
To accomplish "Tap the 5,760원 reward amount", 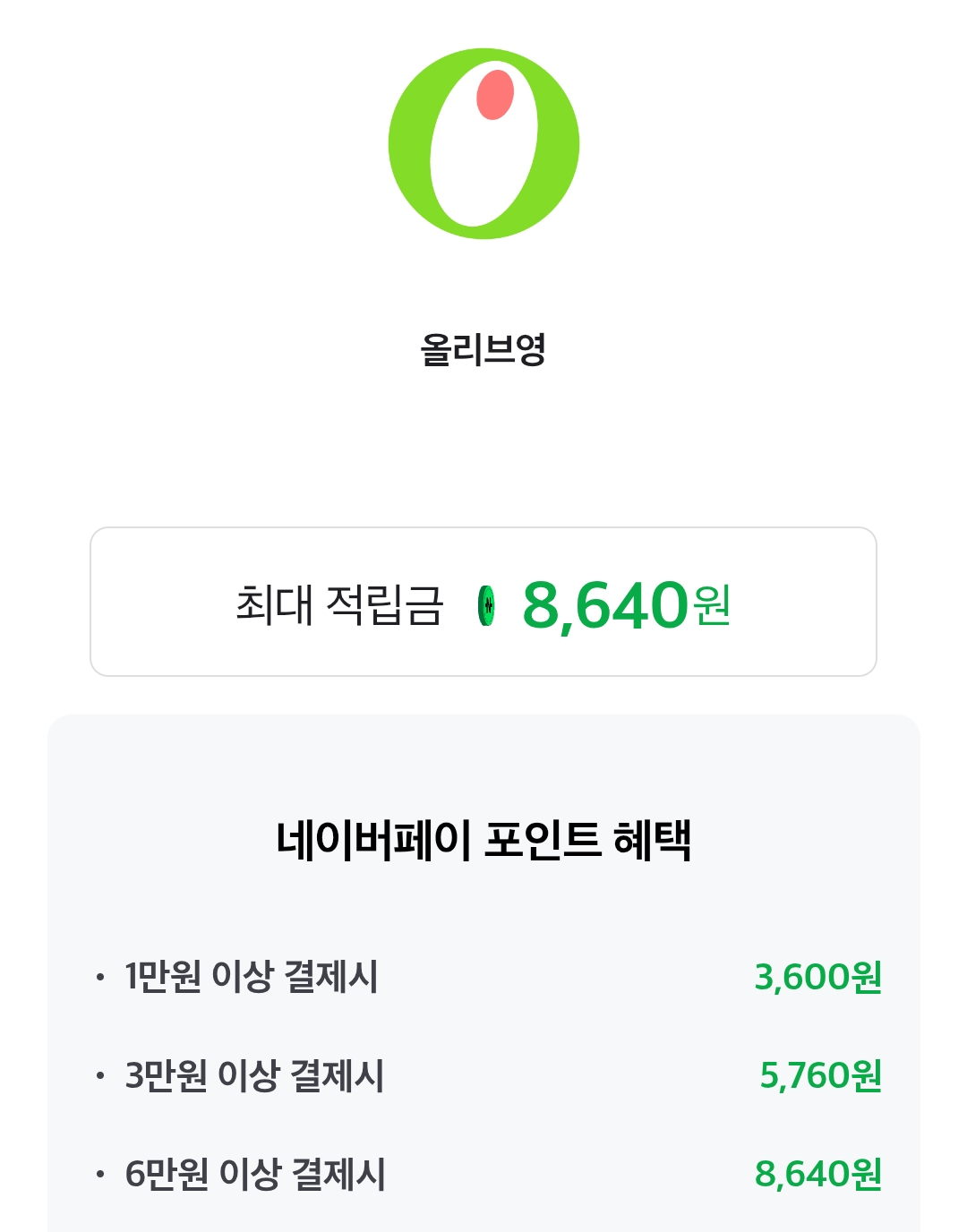I will tap(821, 1075).
